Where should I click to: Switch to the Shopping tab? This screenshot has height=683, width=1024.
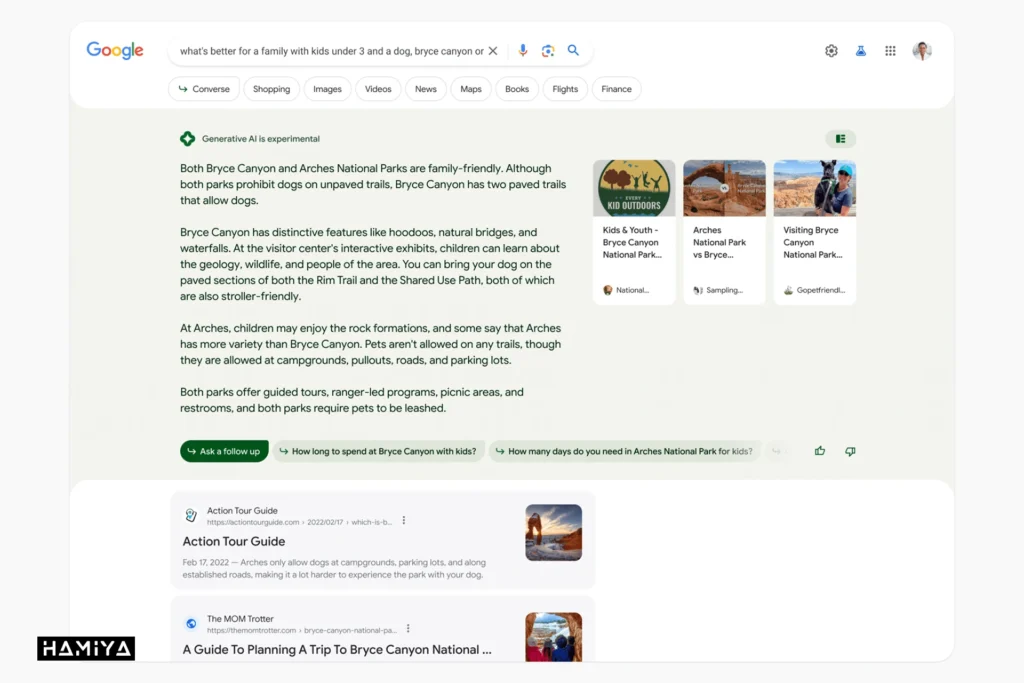(272, 89)
